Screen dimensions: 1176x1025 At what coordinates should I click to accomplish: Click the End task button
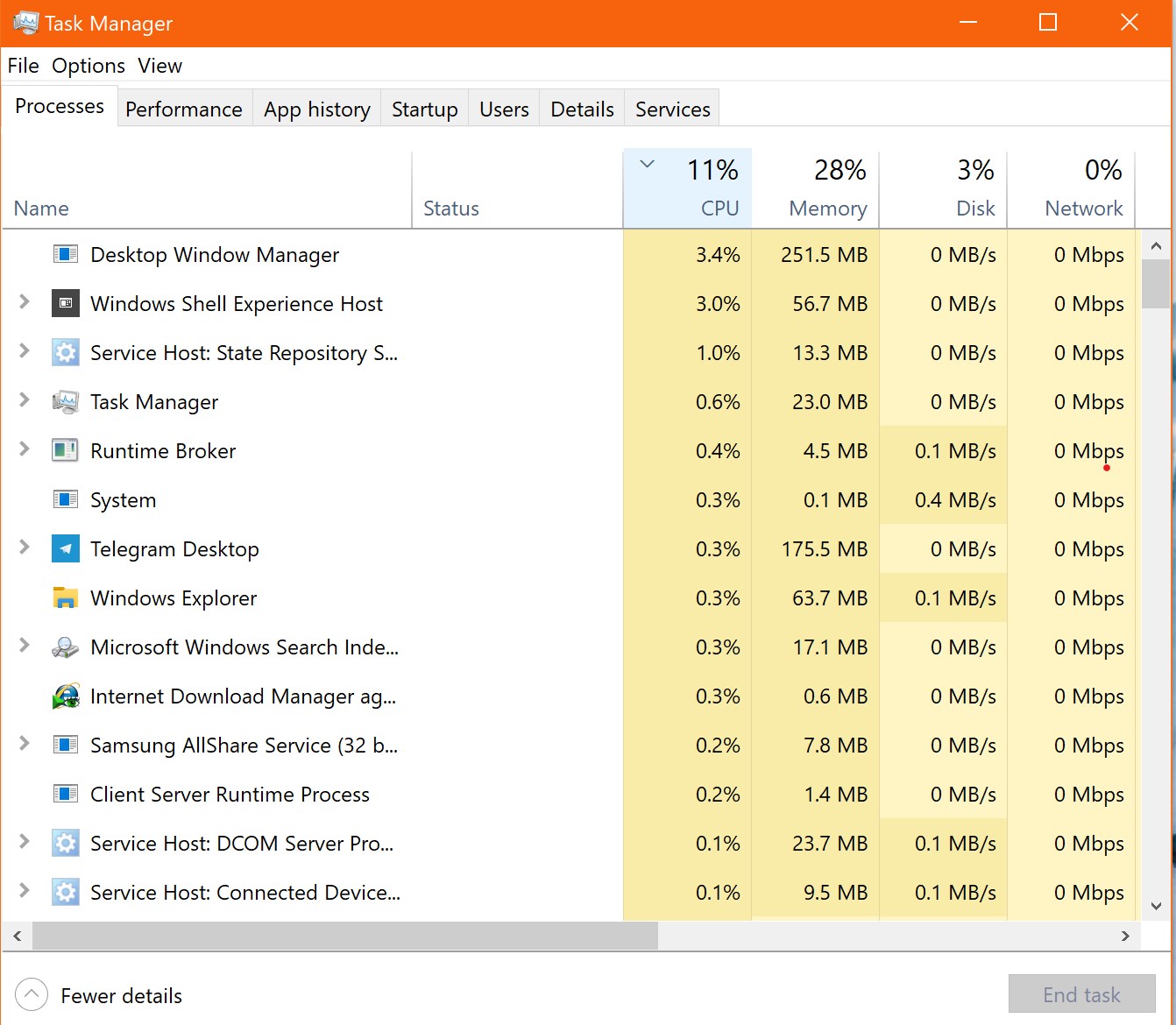coord(1082,994)
